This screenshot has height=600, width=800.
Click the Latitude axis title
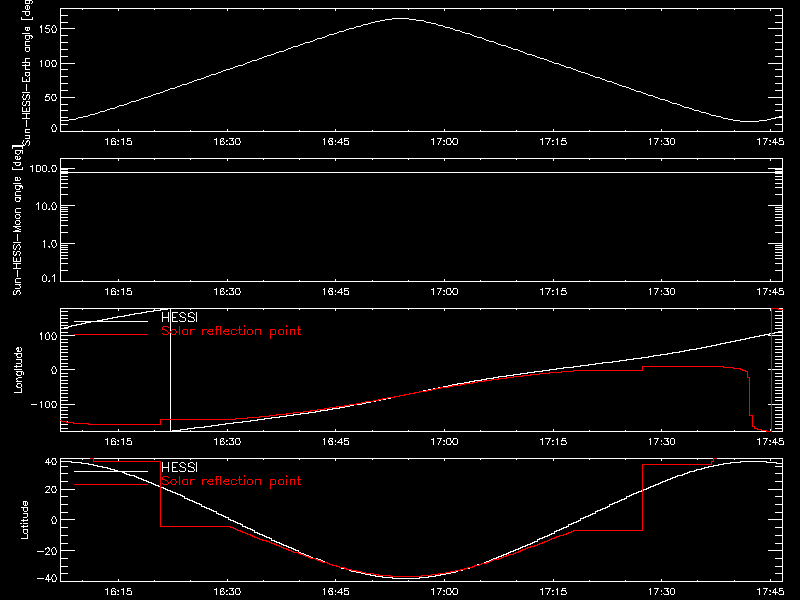click(x=24, y=520)
